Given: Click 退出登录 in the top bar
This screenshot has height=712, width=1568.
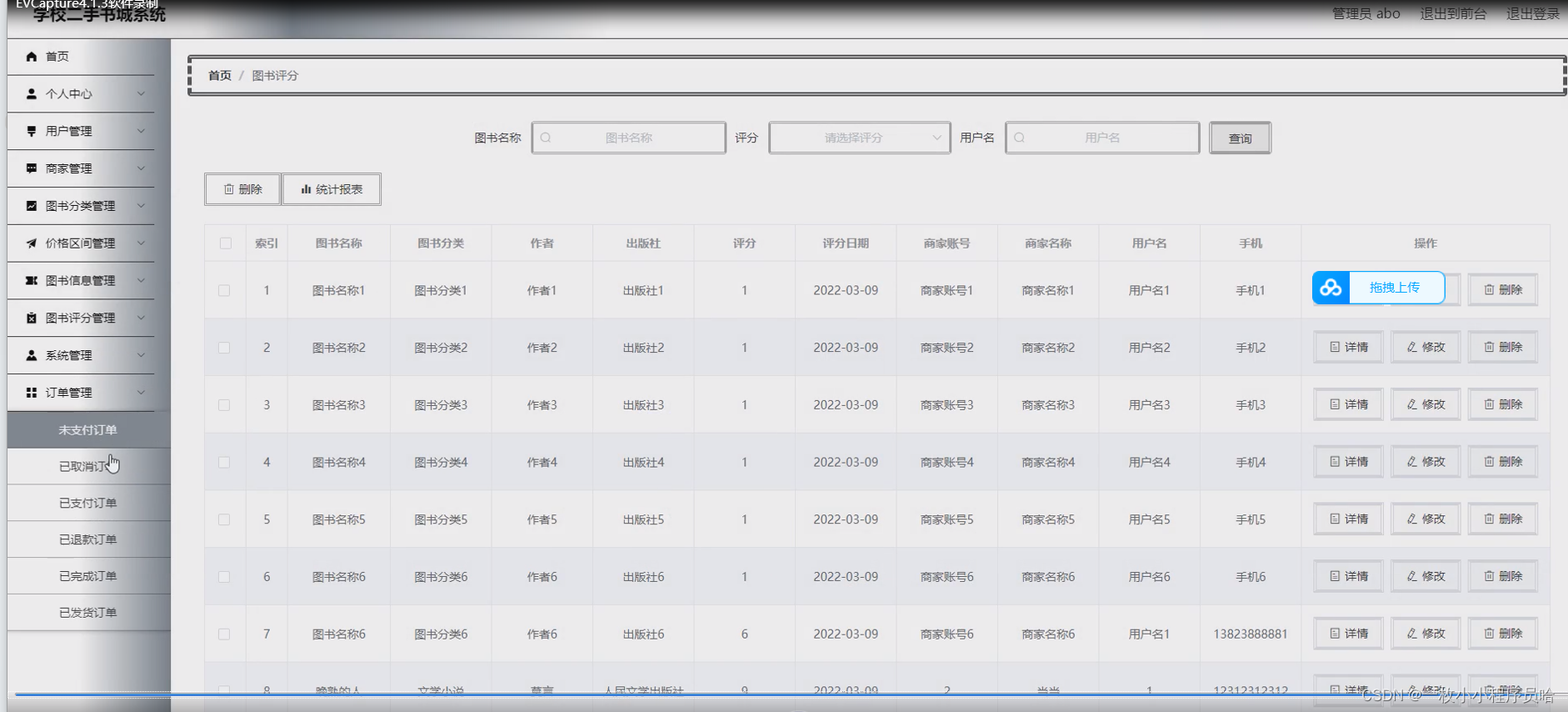Looking at the screenshot, I should coord(1532,13).
